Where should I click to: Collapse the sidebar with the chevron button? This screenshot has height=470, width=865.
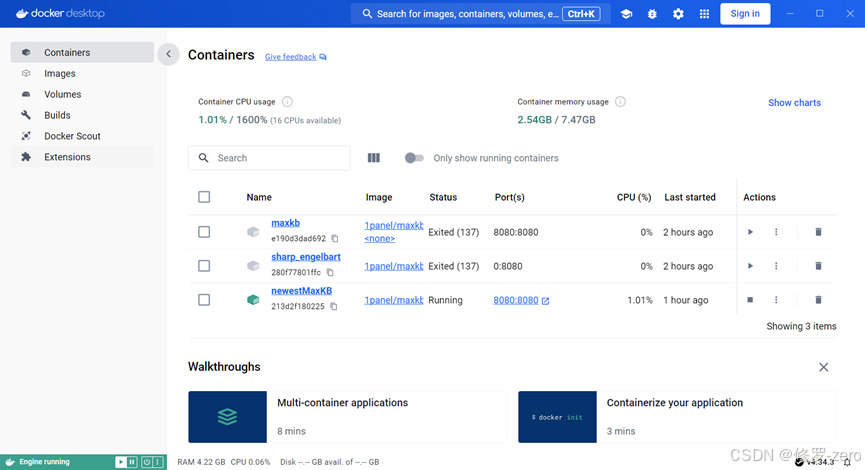tap(168, 54)
